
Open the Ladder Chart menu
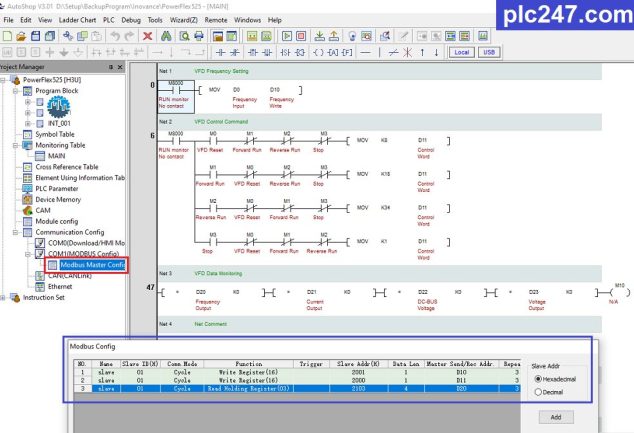[77, 20]
